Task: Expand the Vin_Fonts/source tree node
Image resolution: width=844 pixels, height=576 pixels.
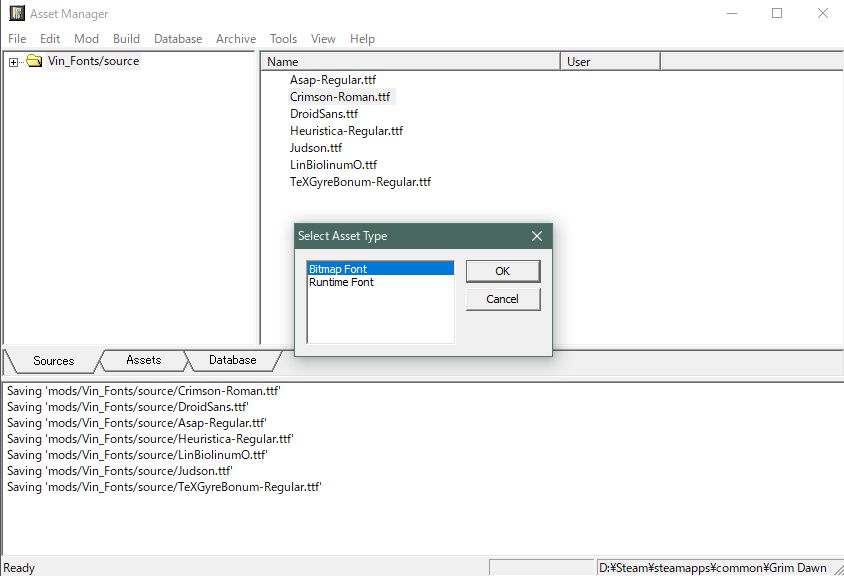Action: (x=13, y=62)
